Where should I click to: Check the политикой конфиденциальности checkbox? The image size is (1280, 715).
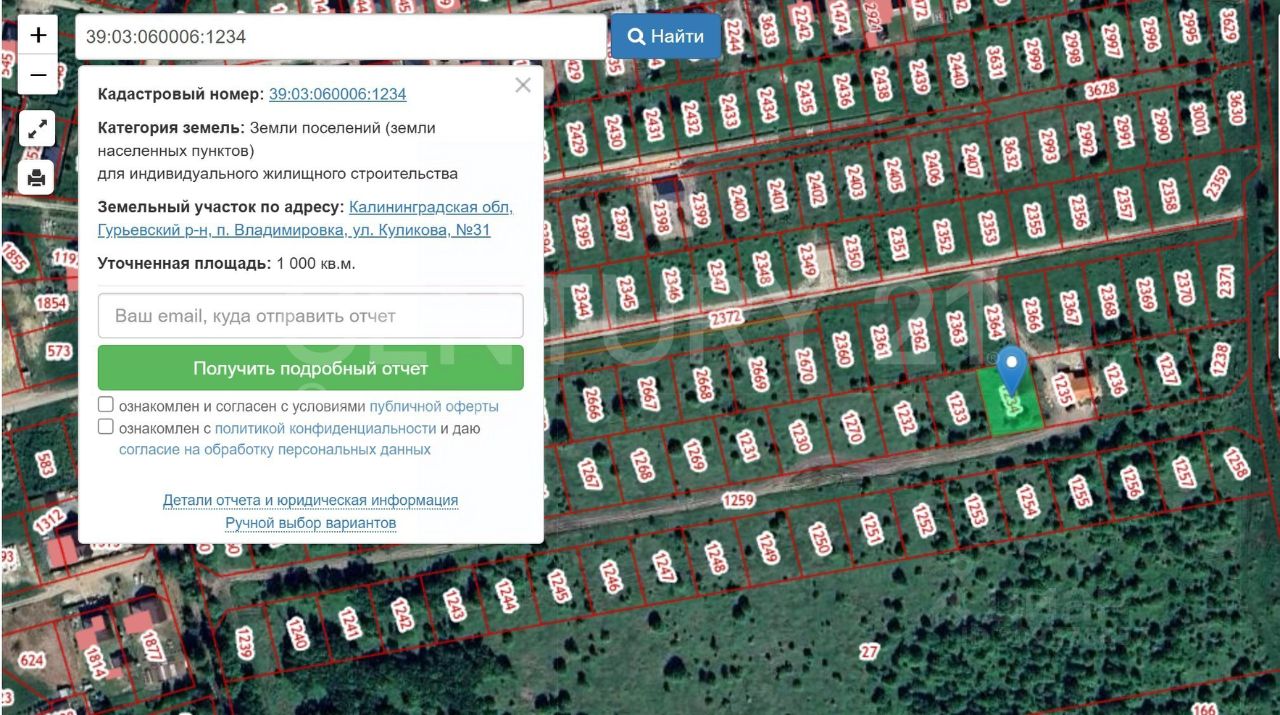click(x=106, y=427)
